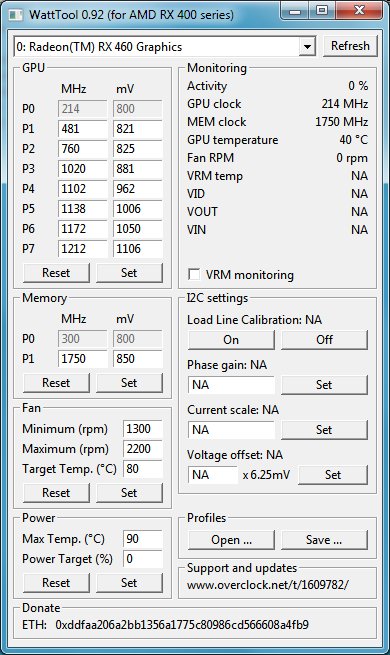Click the Max Temp field showing 90
Viewport: 390px width, 655px height.
[x=143, y=539]
